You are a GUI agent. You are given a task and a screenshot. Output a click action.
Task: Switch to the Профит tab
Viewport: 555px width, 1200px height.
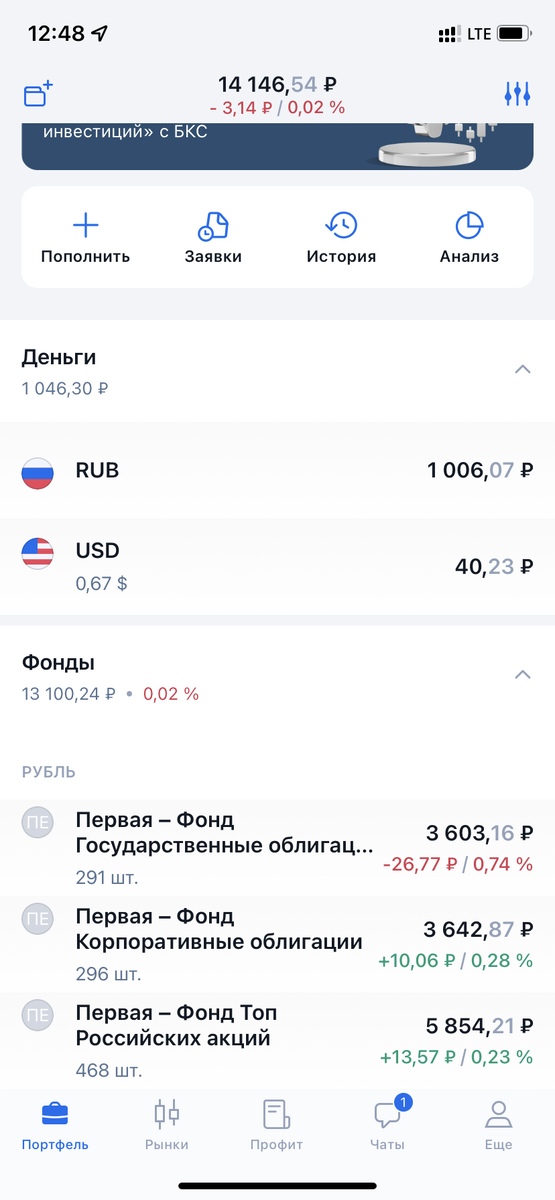pyautogui.click(x=276, y=1125)
